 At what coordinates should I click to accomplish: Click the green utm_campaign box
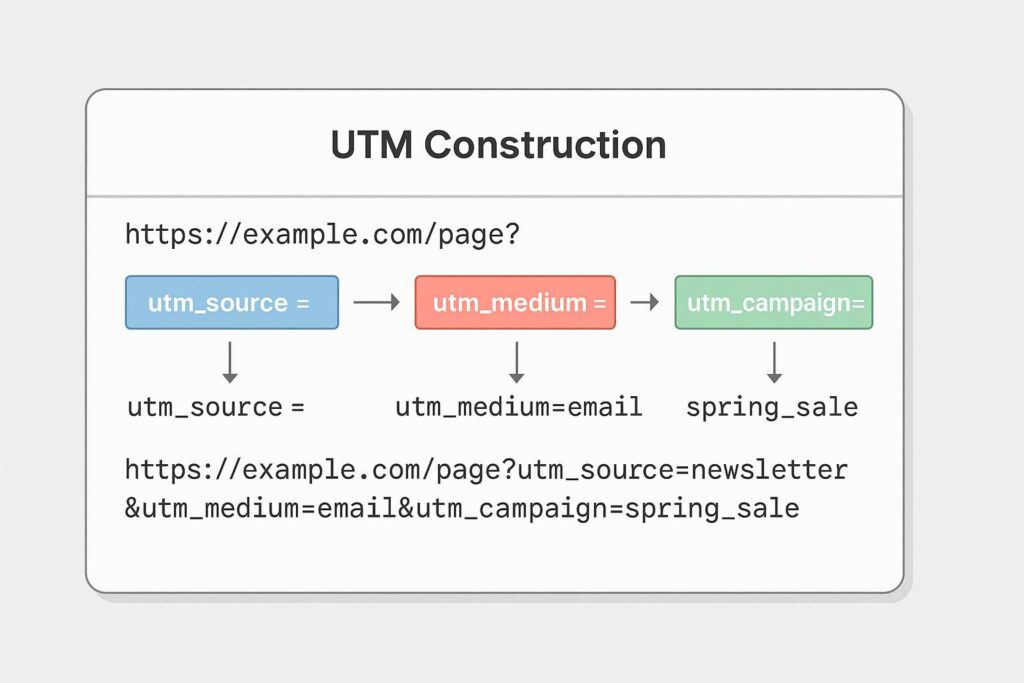click(774, 303)
